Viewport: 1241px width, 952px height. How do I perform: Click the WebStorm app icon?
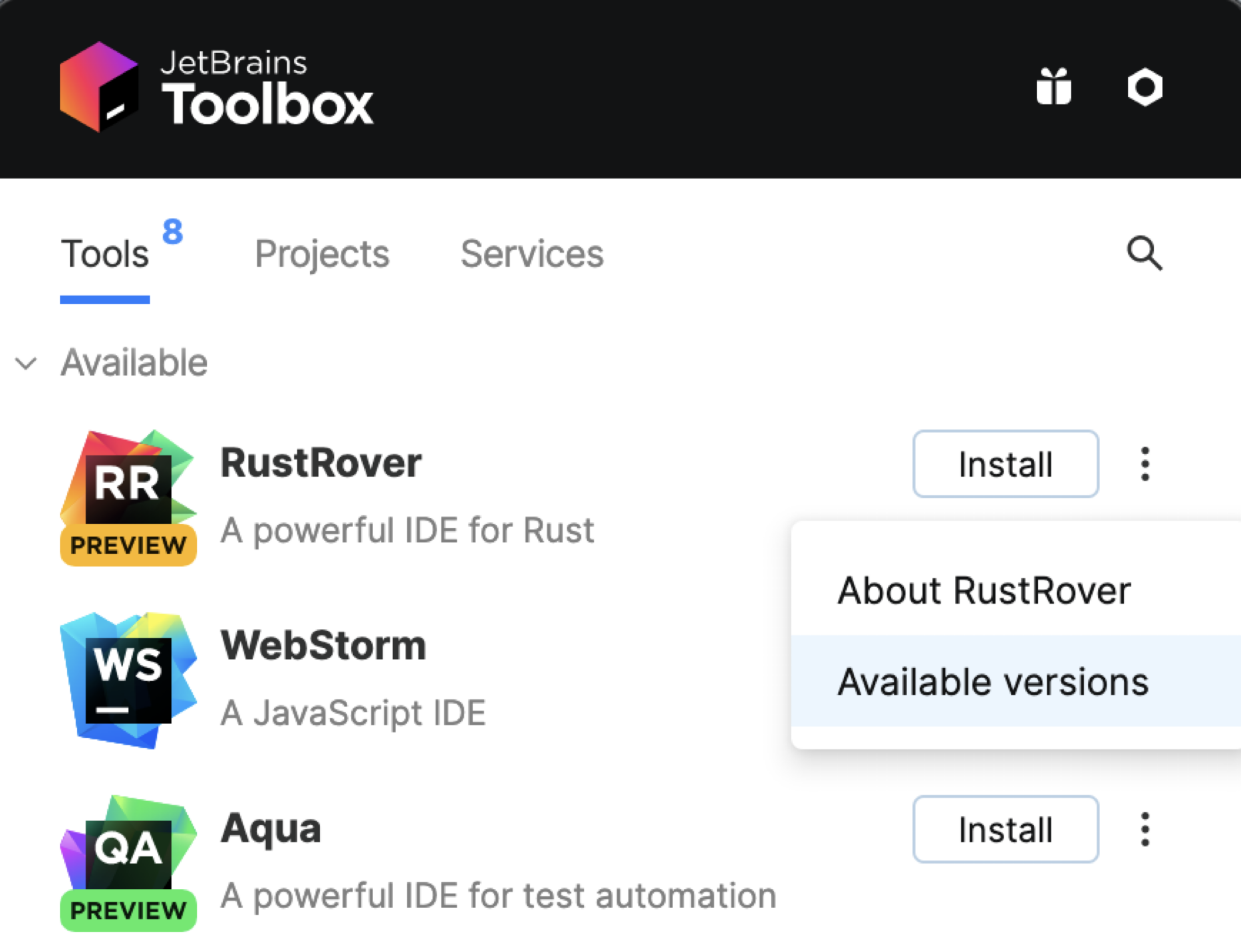click(128, 680)
